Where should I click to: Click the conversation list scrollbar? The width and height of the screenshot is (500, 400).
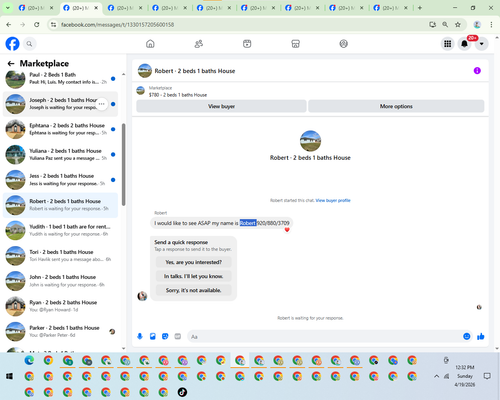tap(124, 165)
